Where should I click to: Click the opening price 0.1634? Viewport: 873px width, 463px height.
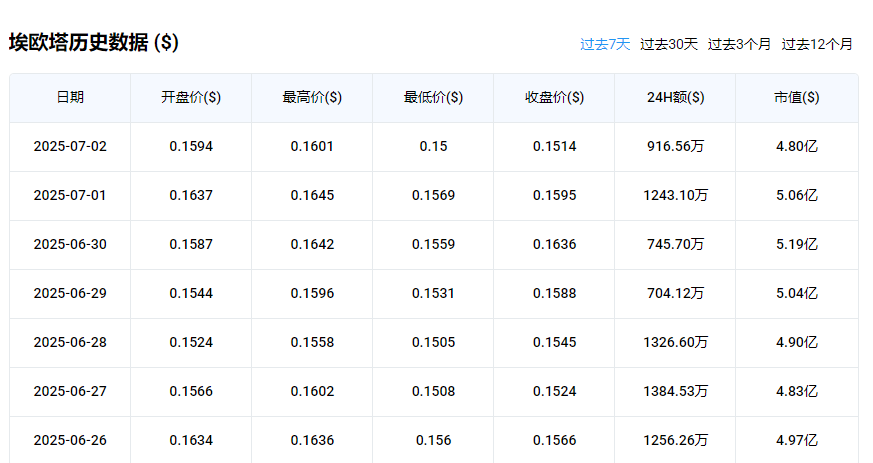[191, 440]
